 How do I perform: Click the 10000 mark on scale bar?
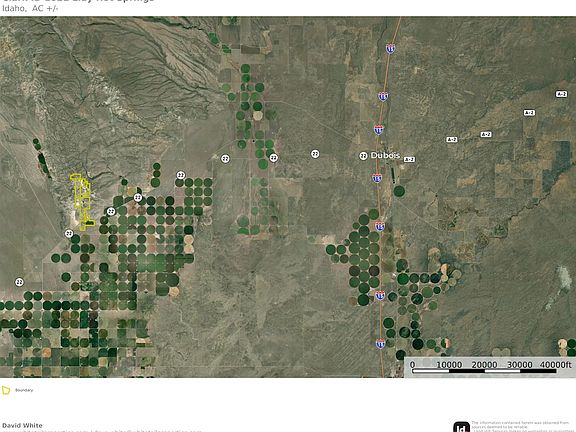coord(449,365)
